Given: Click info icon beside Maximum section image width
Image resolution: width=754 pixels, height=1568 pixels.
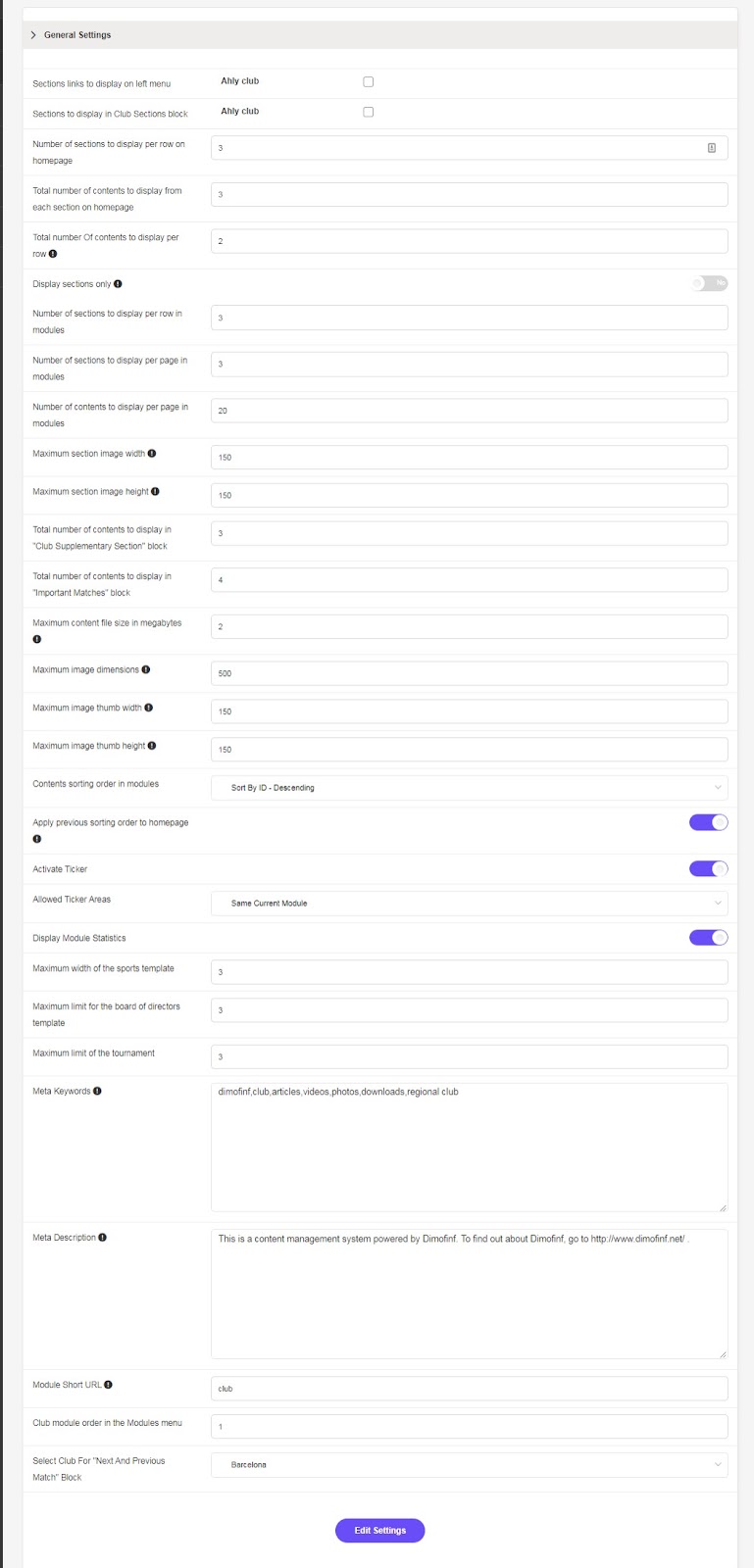Looking at the screenshot, I should 152,454.
